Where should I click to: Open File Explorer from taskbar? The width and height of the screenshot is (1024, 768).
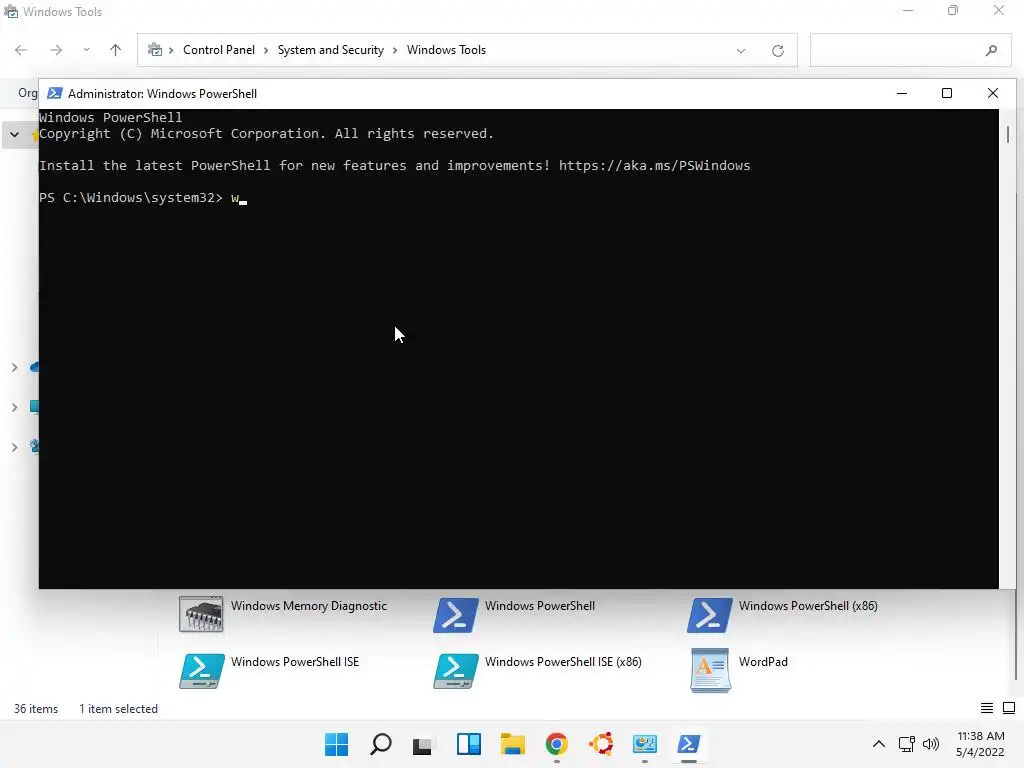513,744
